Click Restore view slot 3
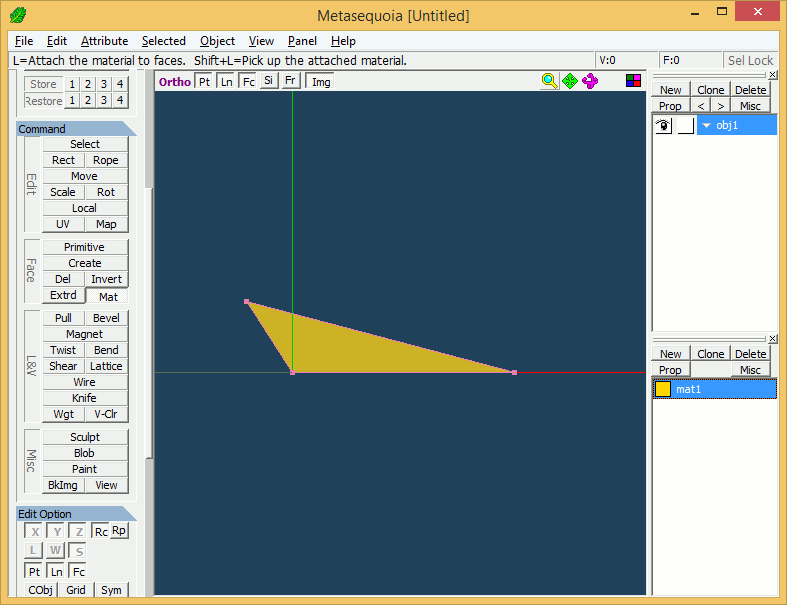The image size is (787, 605). (x=104, y=100)
